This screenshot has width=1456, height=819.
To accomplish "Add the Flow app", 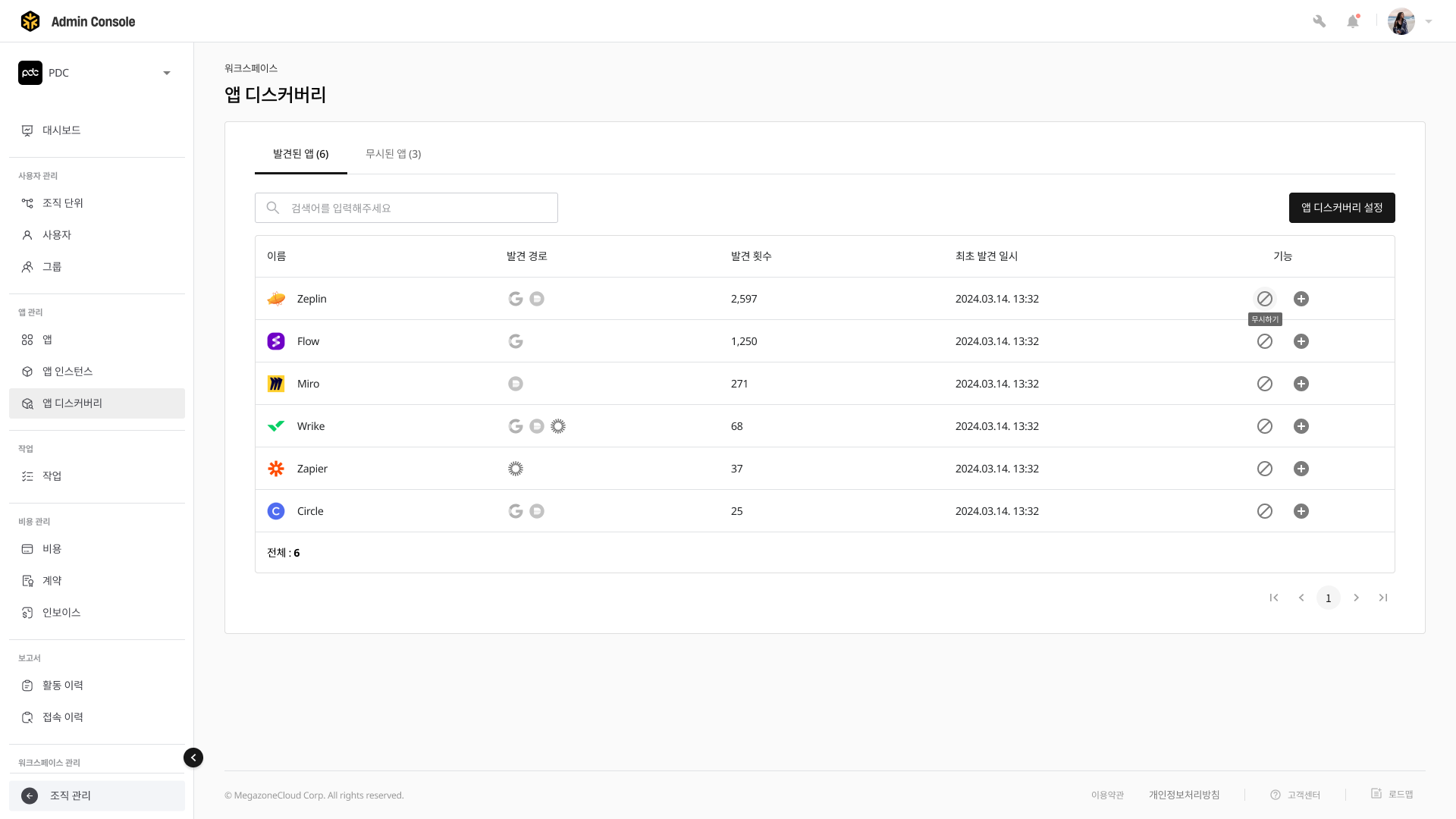I will [1301, 341].
